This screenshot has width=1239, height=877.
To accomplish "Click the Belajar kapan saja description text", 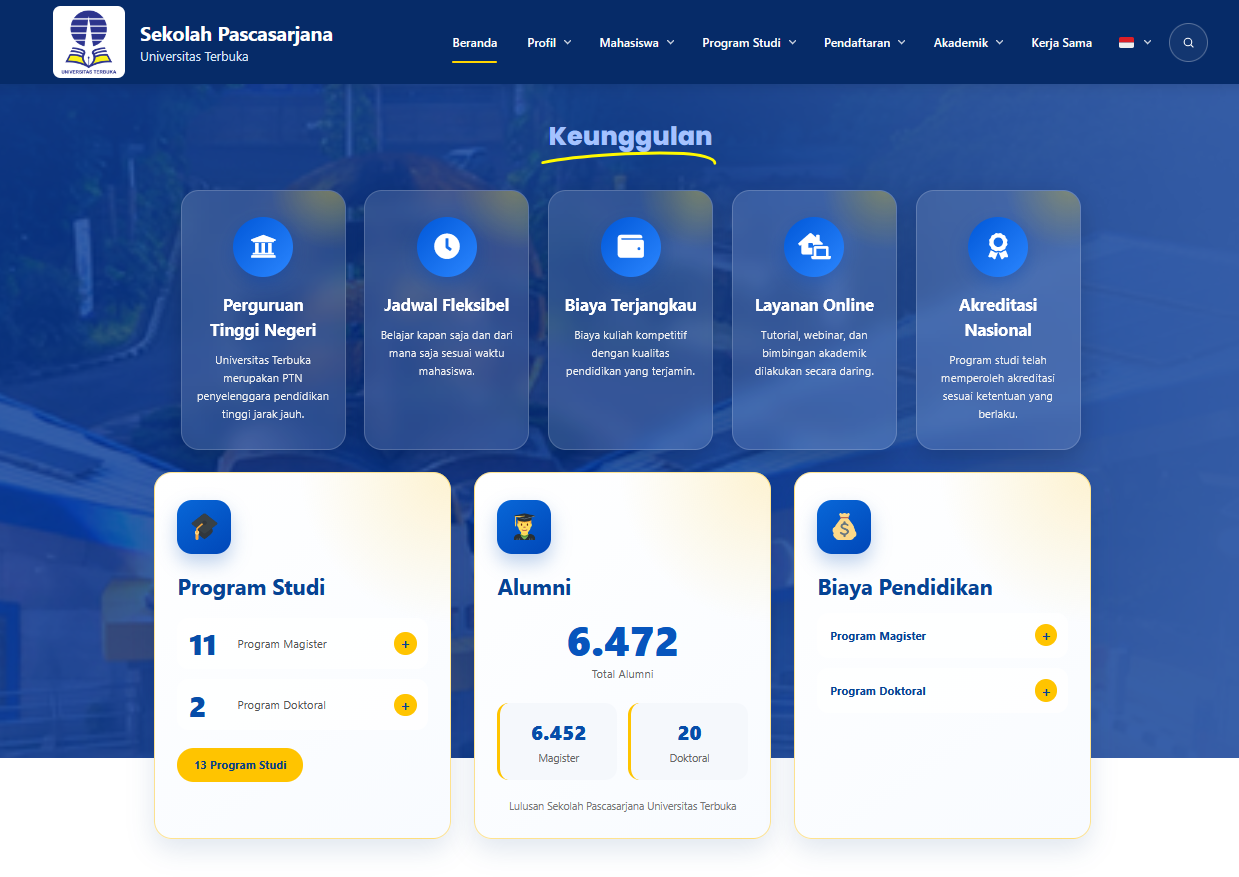I will pyautogui.click(x=447, y=353).
